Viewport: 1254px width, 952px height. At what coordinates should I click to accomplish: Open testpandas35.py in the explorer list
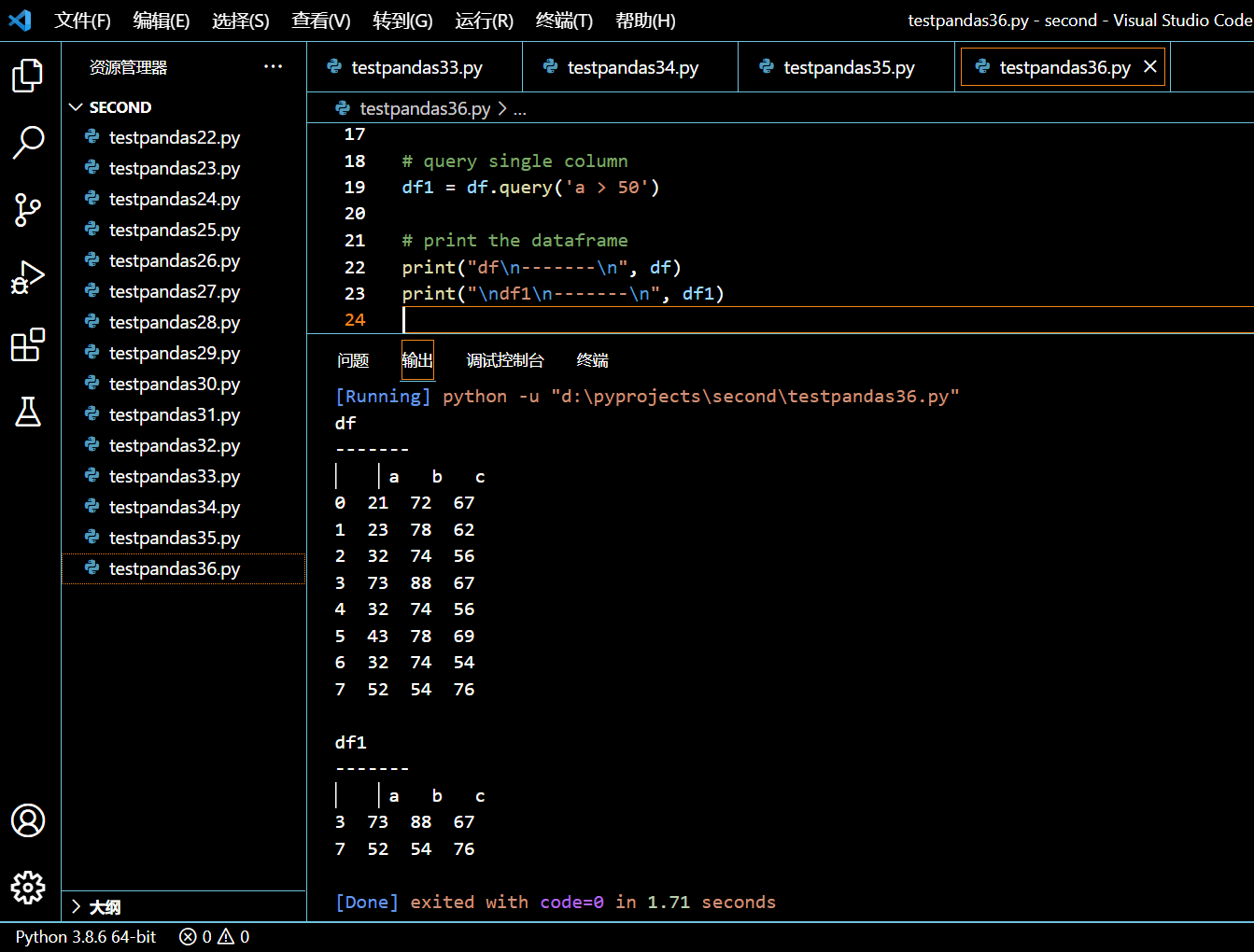(183, 538)
